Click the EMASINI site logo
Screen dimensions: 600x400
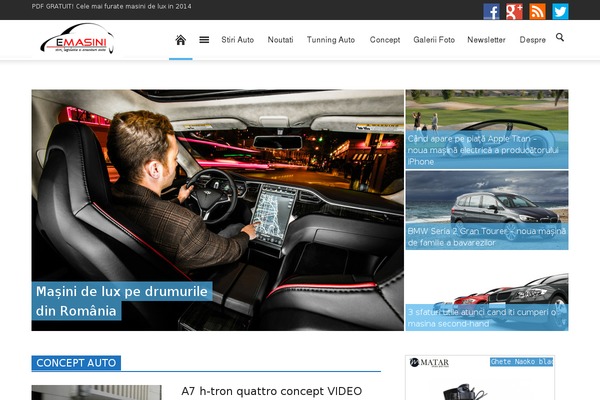coord(77,38)
